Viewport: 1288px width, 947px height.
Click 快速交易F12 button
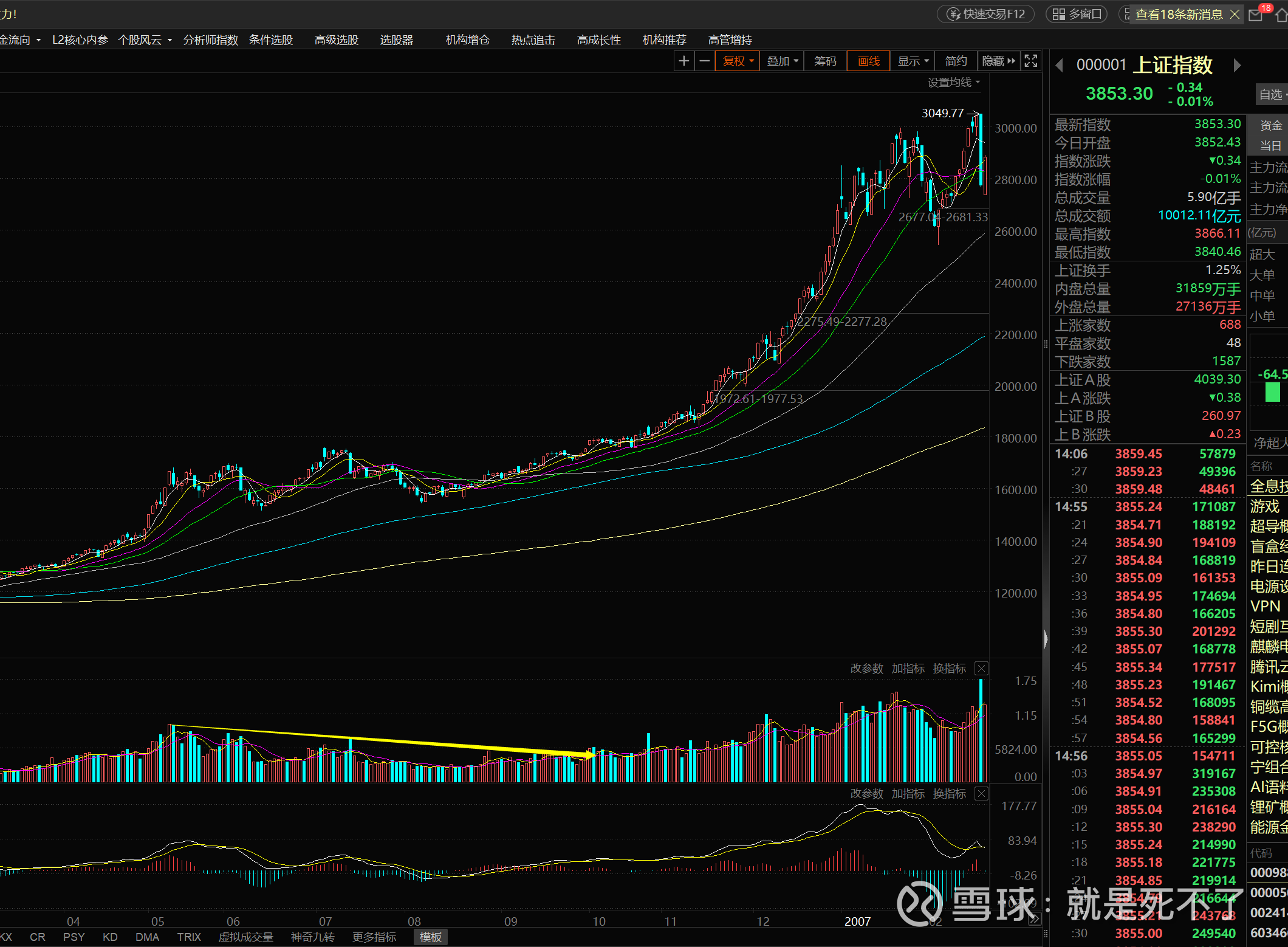[x=985, y=15]
